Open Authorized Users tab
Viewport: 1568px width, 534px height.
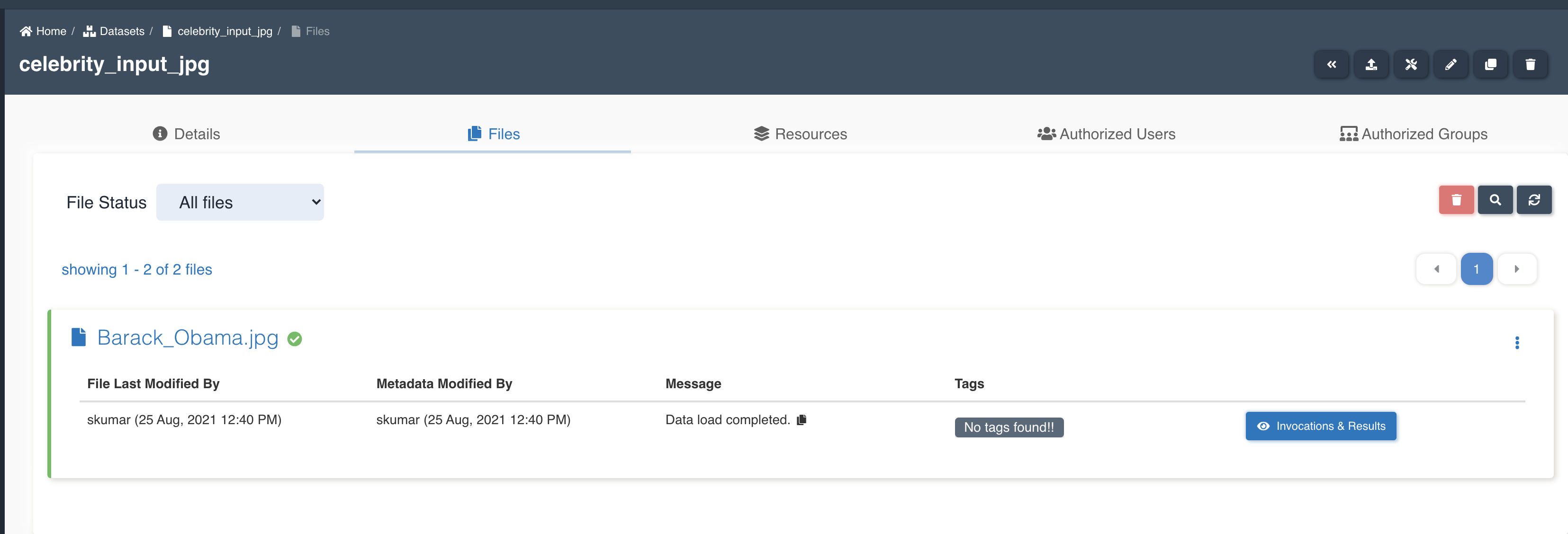coord(1107,133)
